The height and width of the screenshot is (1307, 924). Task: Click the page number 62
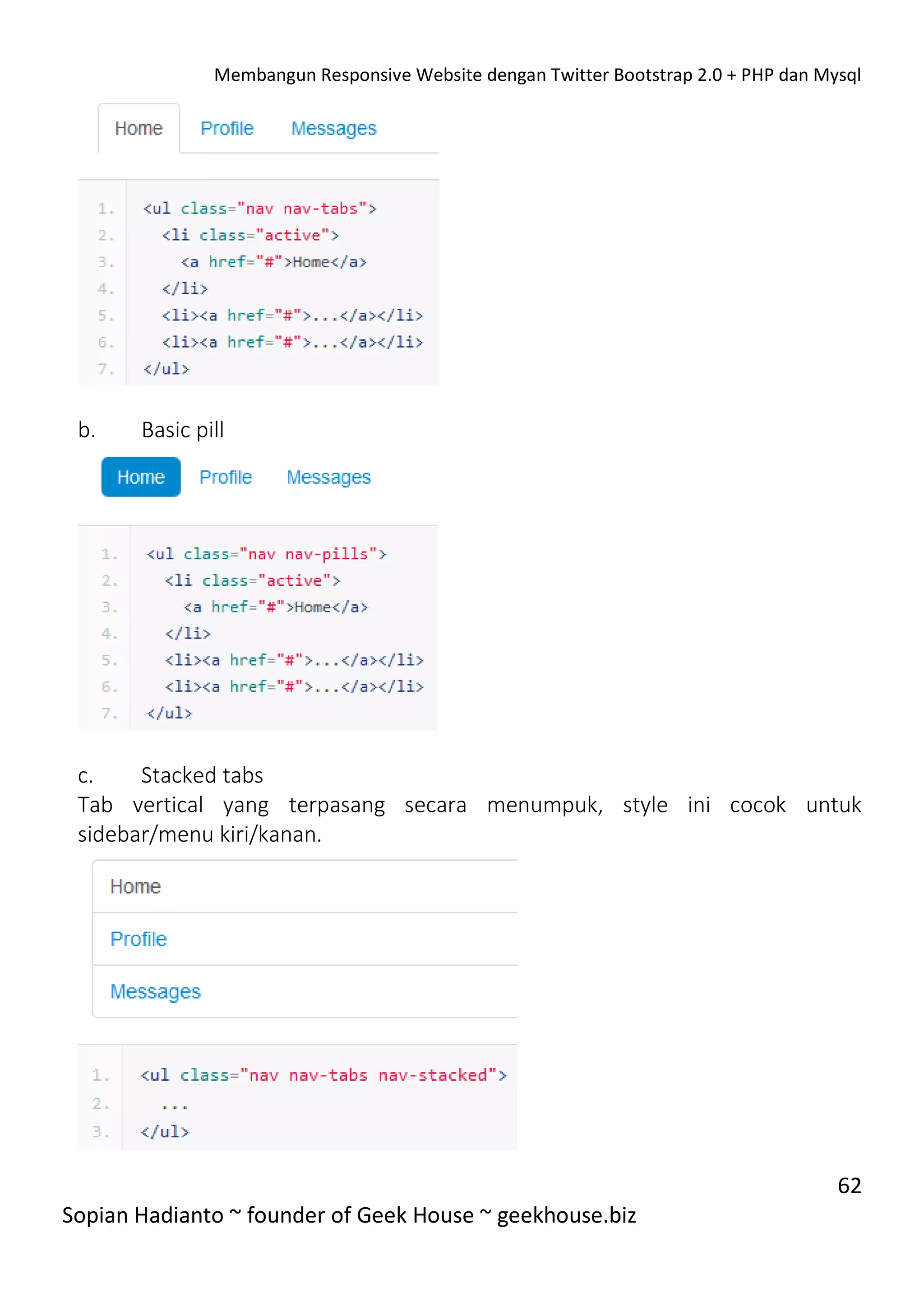850,1186
